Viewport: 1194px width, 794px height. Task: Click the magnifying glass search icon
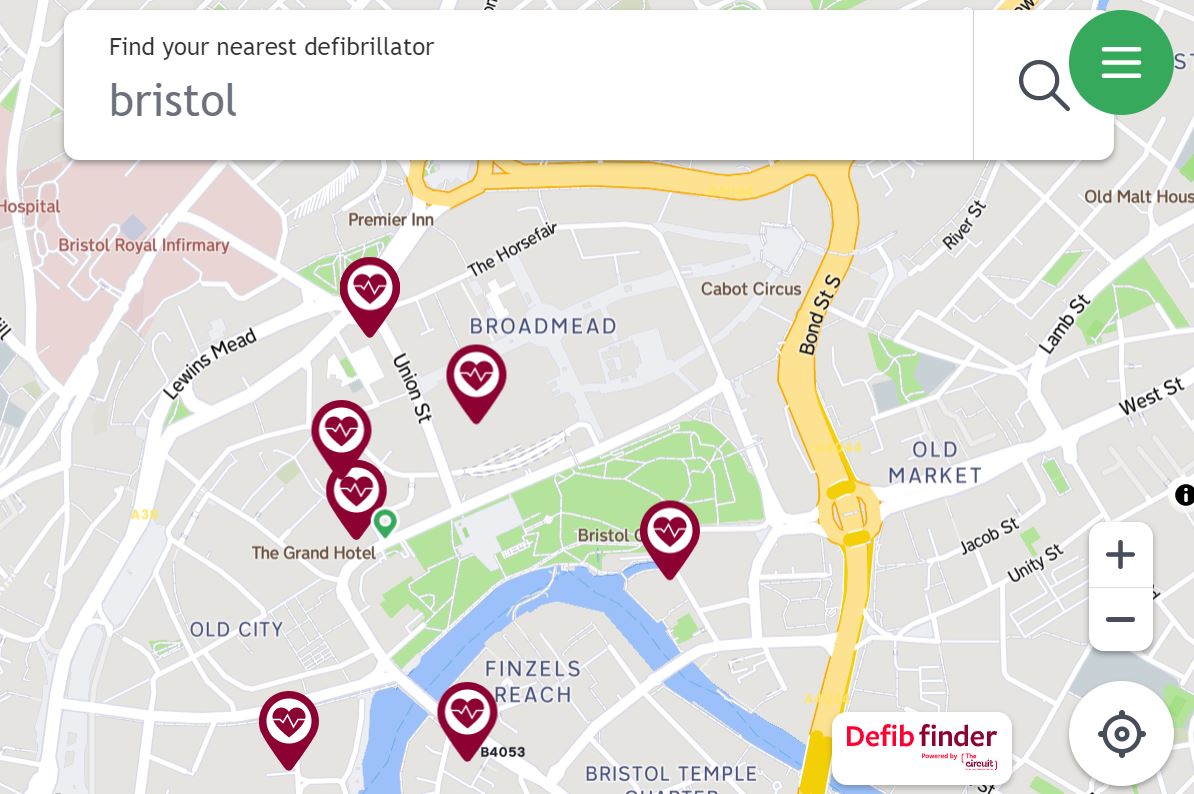point(1043,85)
